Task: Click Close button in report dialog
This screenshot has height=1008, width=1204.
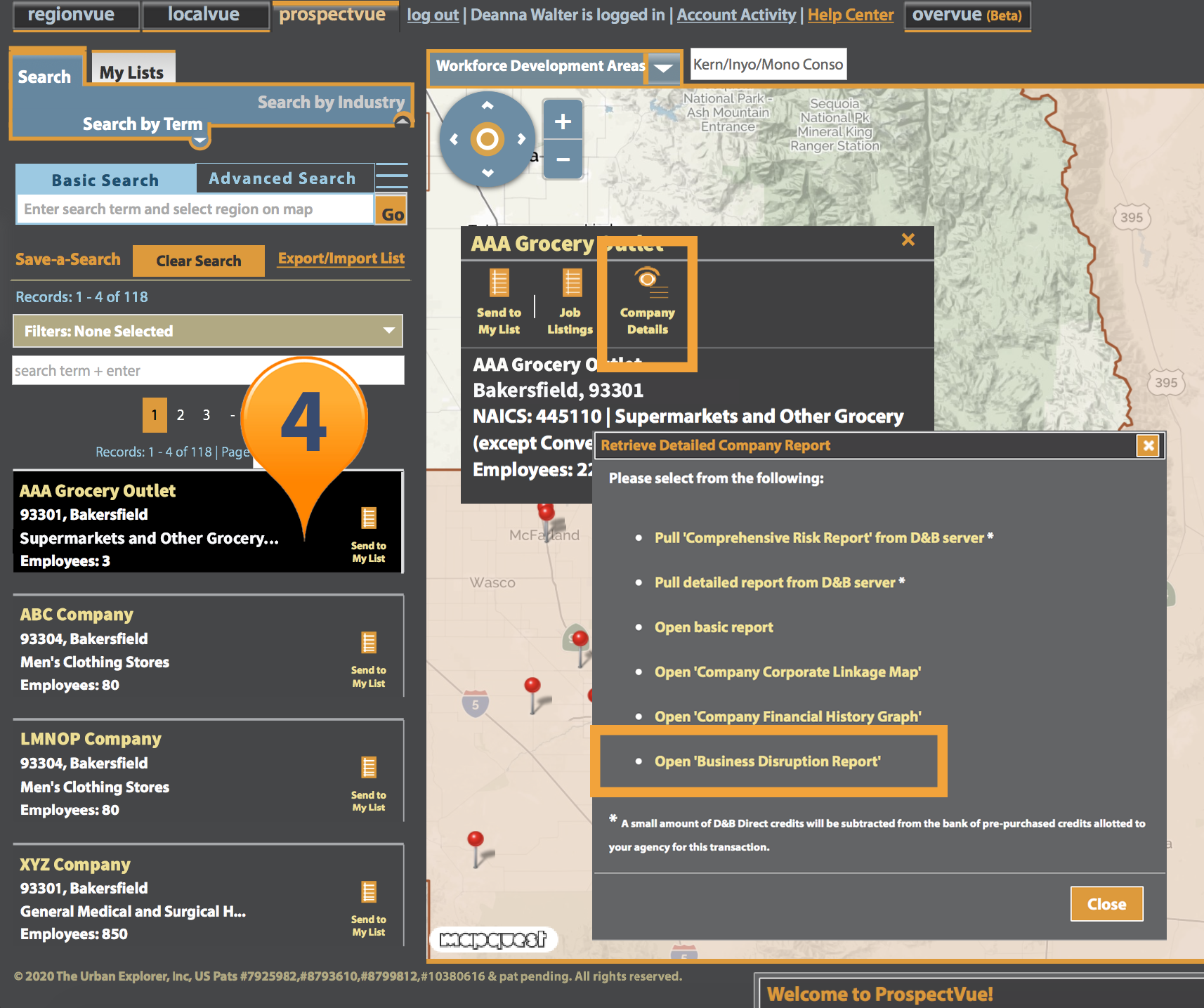Action: point(1107,903)
